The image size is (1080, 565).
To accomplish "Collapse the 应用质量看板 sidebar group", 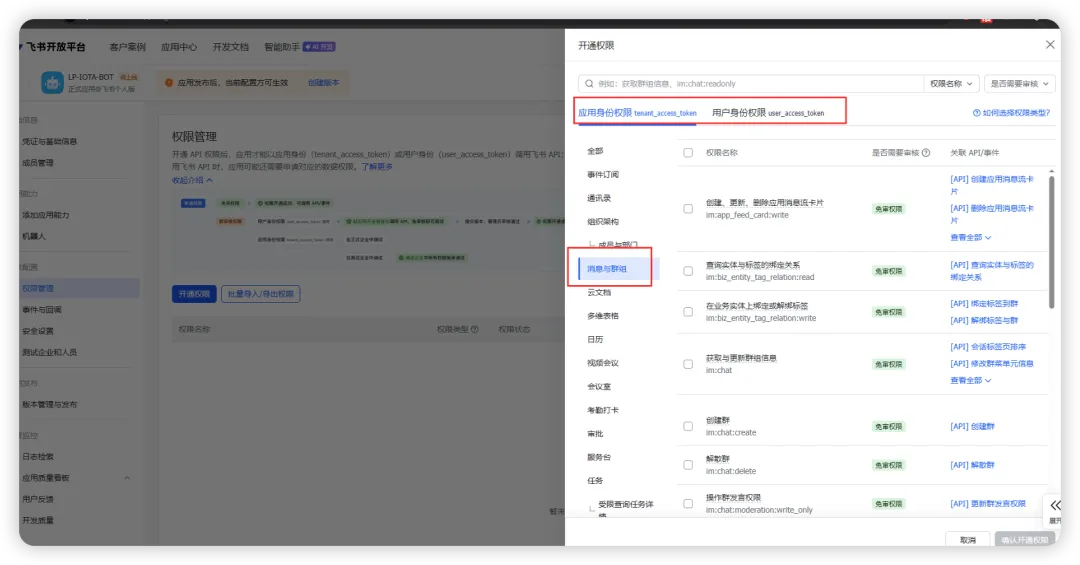I will (127, 478).
